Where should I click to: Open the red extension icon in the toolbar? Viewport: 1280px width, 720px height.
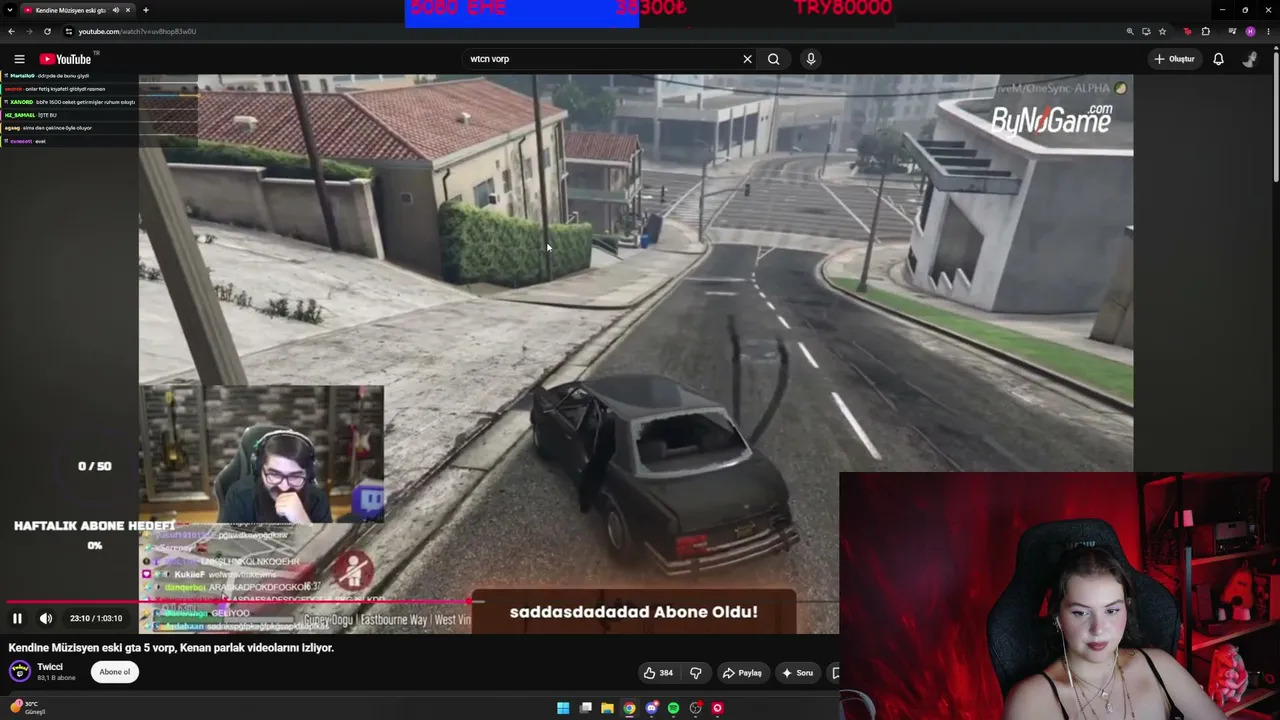[x=1187, y=31]
